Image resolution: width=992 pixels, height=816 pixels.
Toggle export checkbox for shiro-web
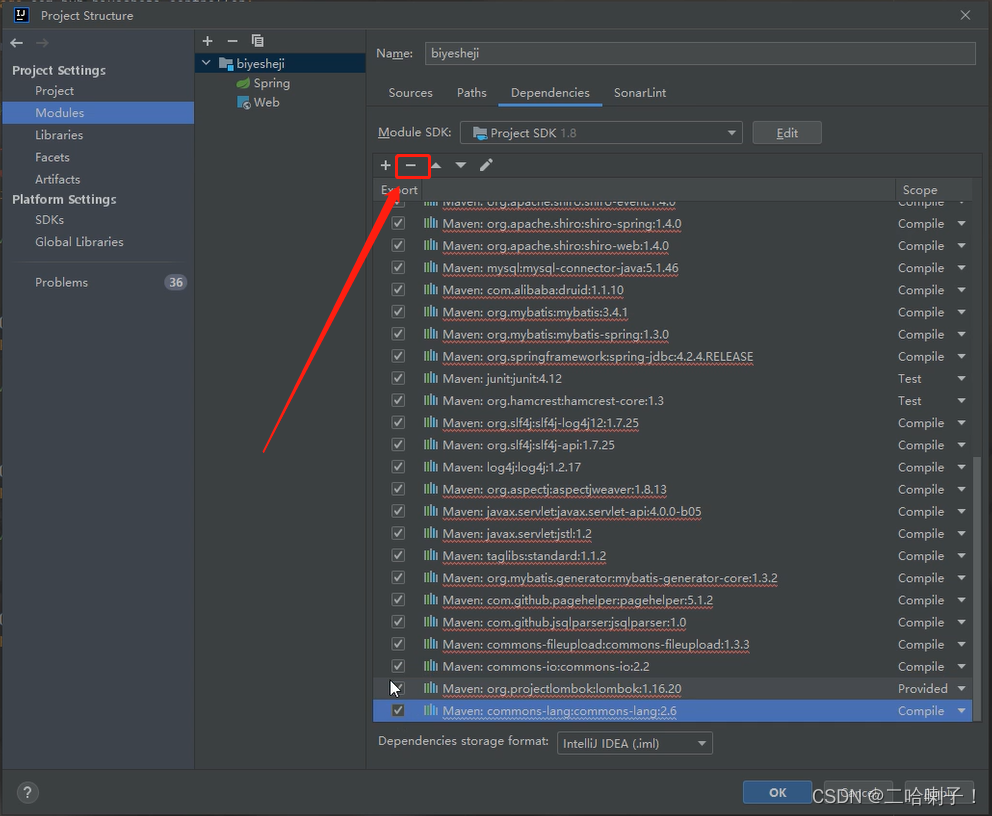398,245
